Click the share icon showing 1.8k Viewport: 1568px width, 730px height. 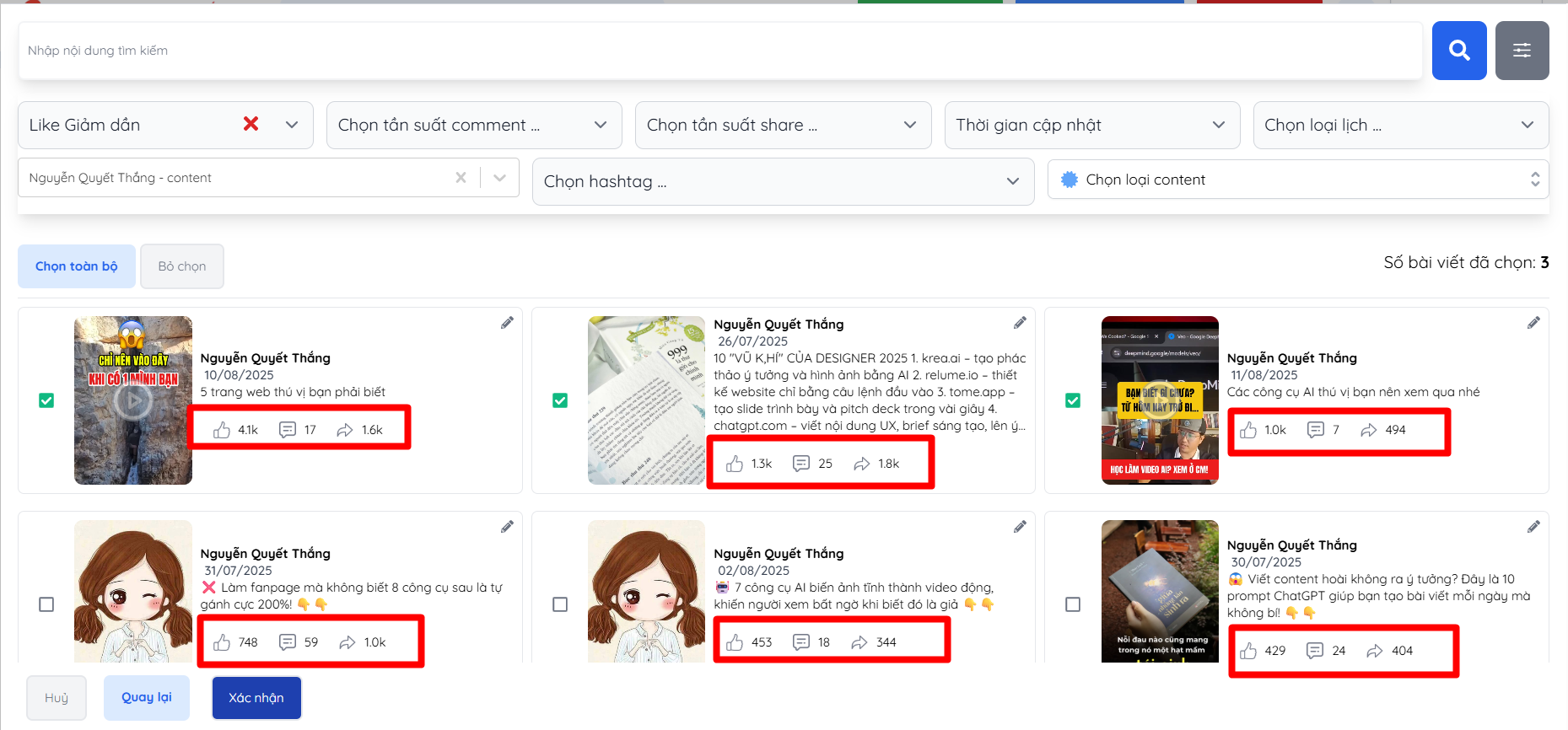coord(861,464)
